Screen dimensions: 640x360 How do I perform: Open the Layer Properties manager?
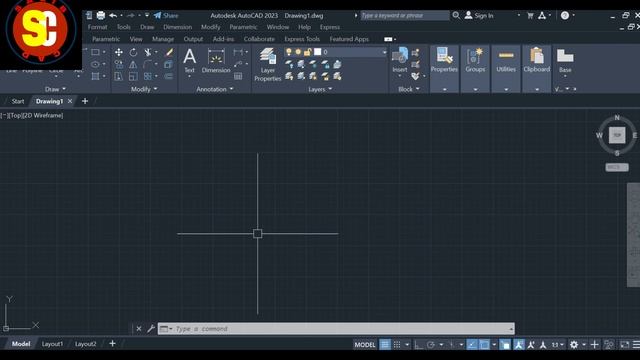click(x=268, y=64)
